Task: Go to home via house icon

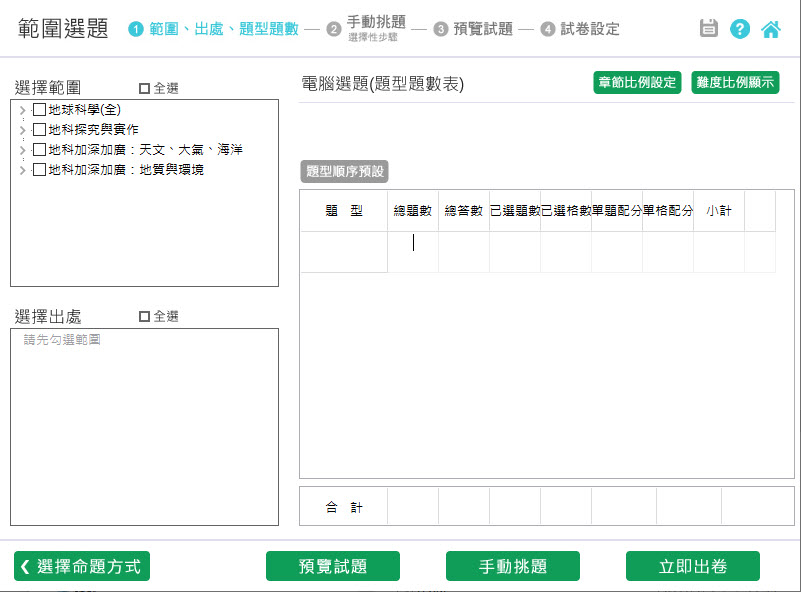Action: 771,29
